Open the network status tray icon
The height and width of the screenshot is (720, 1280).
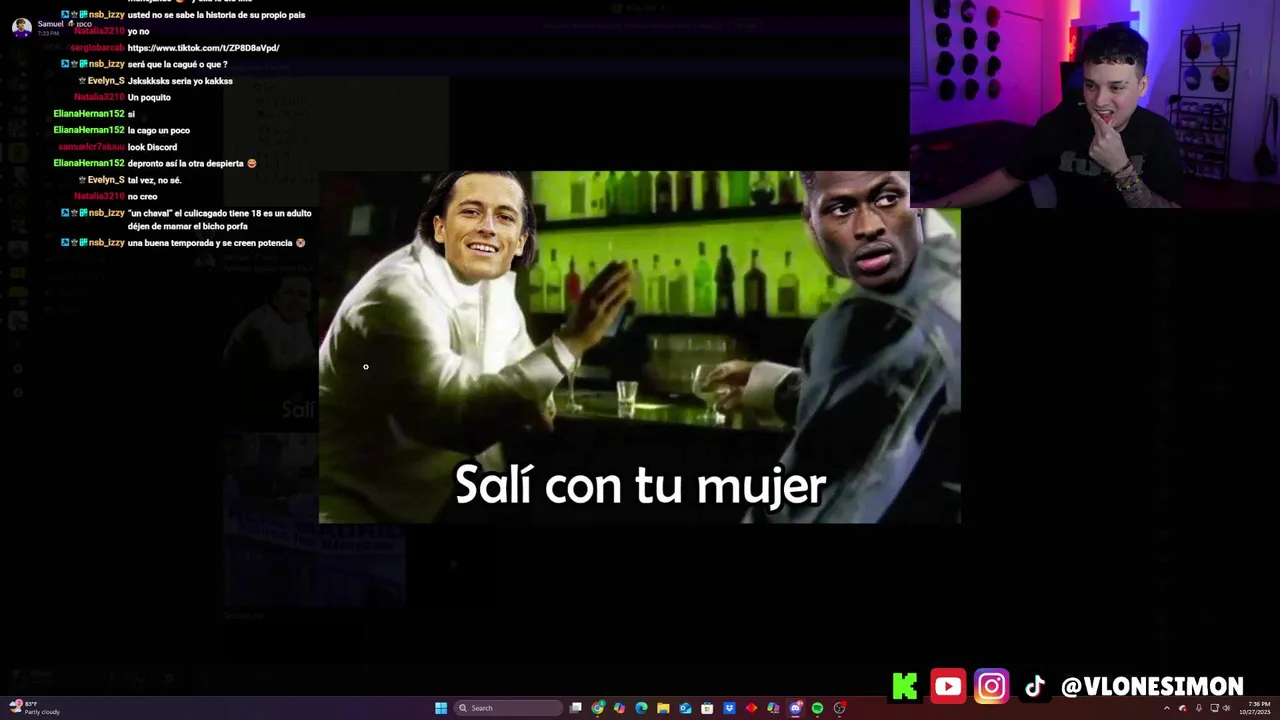[x=1214, y=708]
